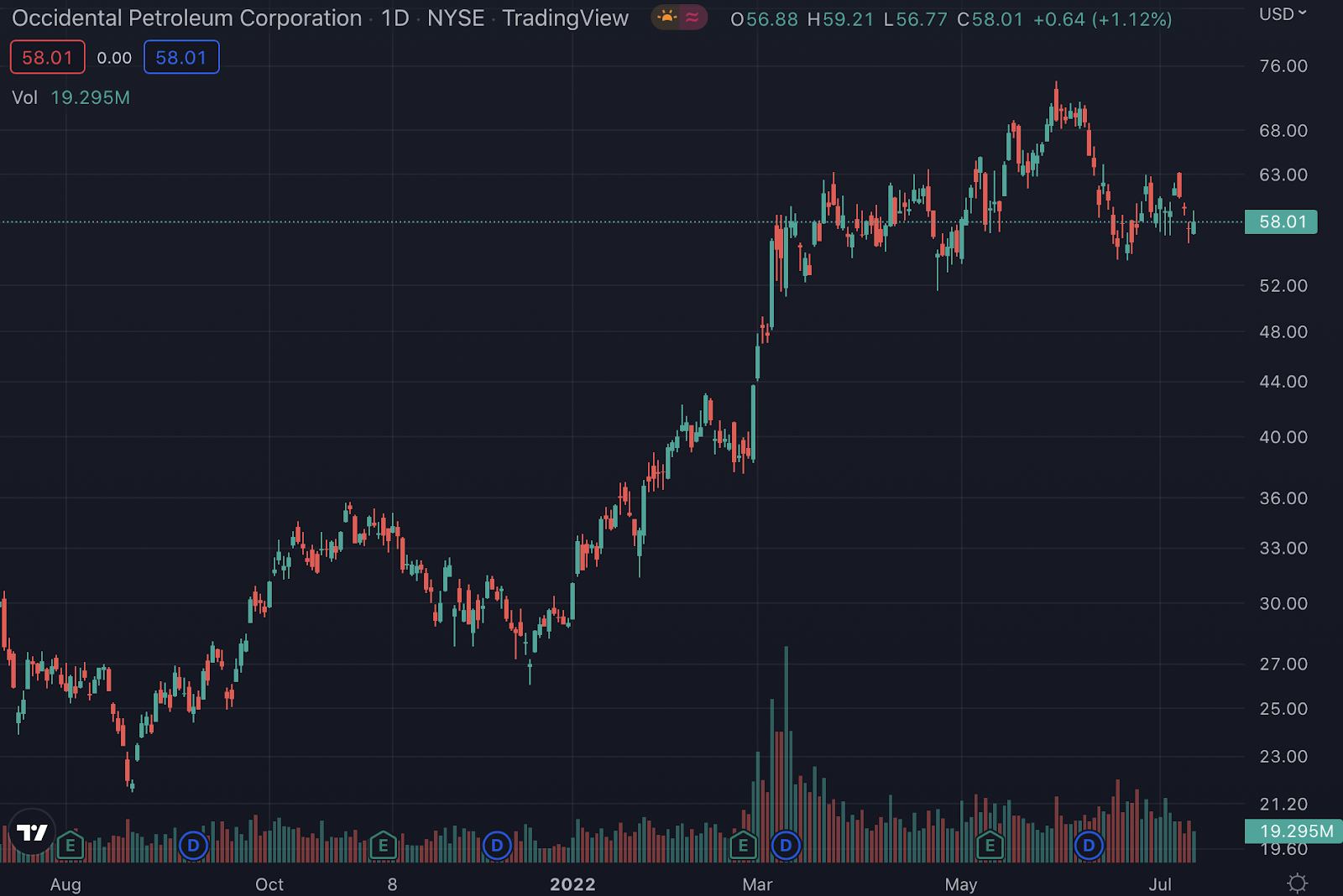
Task: Click the 36.00 price axis label
Action: point(1283,497)
